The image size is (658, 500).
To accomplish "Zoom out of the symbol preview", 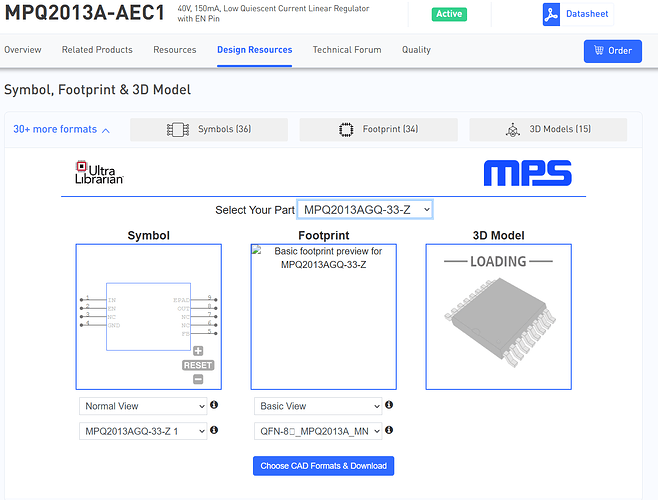I will [198, 378].
